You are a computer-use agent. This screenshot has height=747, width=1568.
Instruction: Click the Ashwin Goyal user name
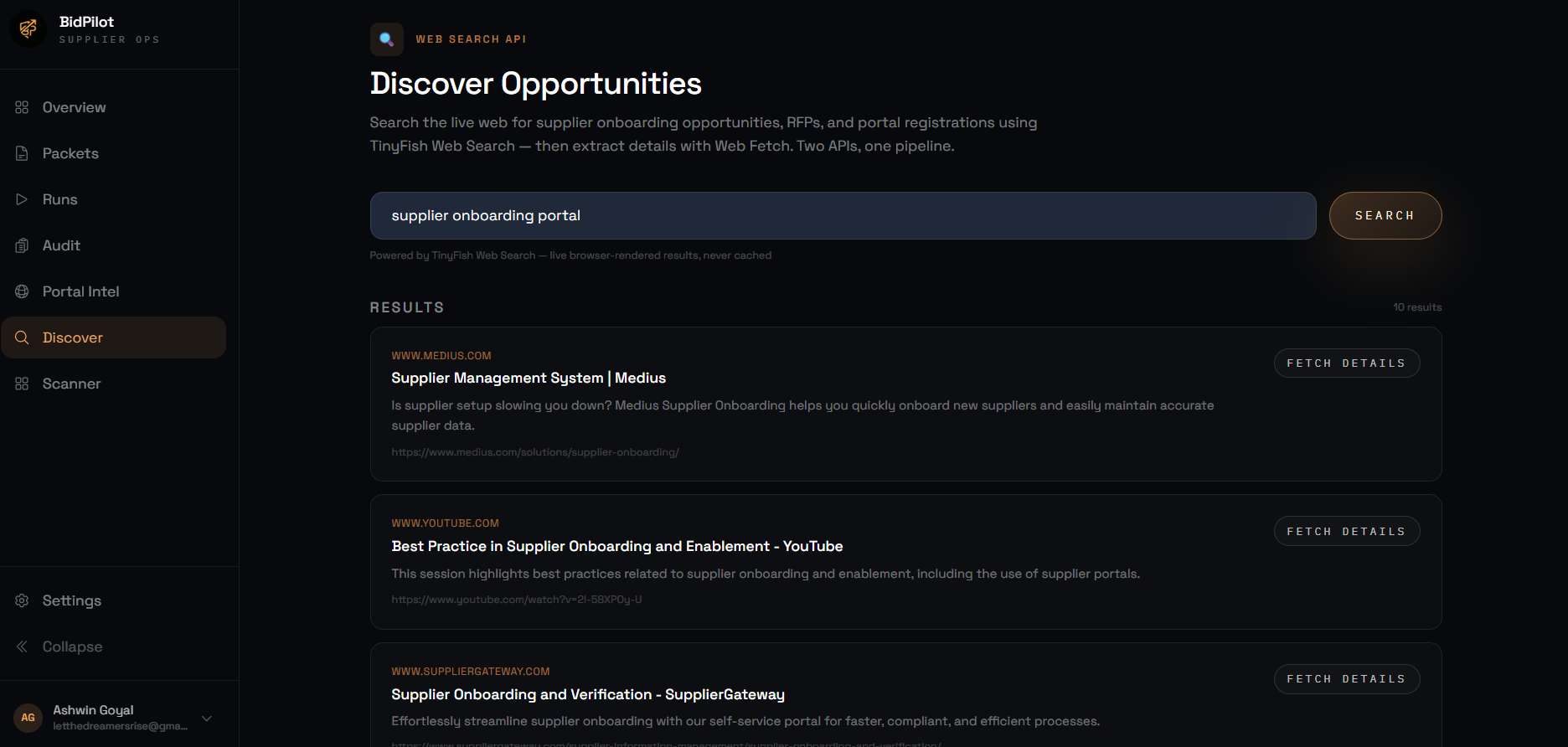coord(93,710)
